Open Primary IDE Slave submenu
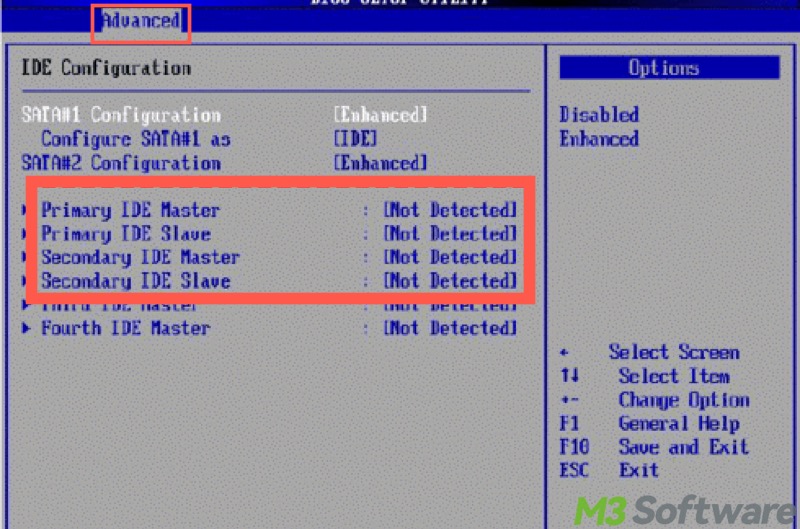 pyautogui.click(x=126, y=234)
